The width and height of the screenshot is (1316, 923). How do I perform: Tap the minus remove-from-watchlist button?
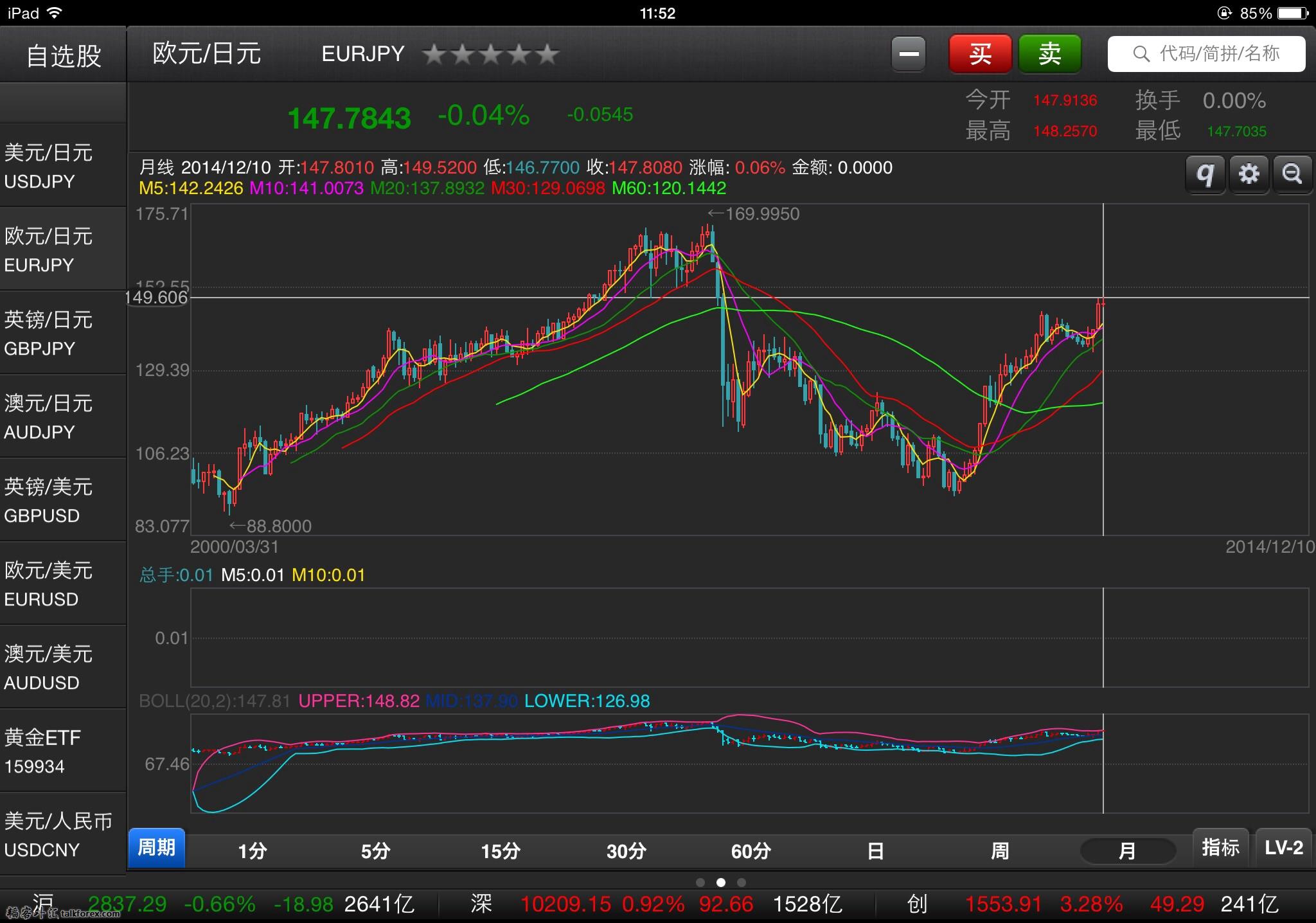pos(909,53)
